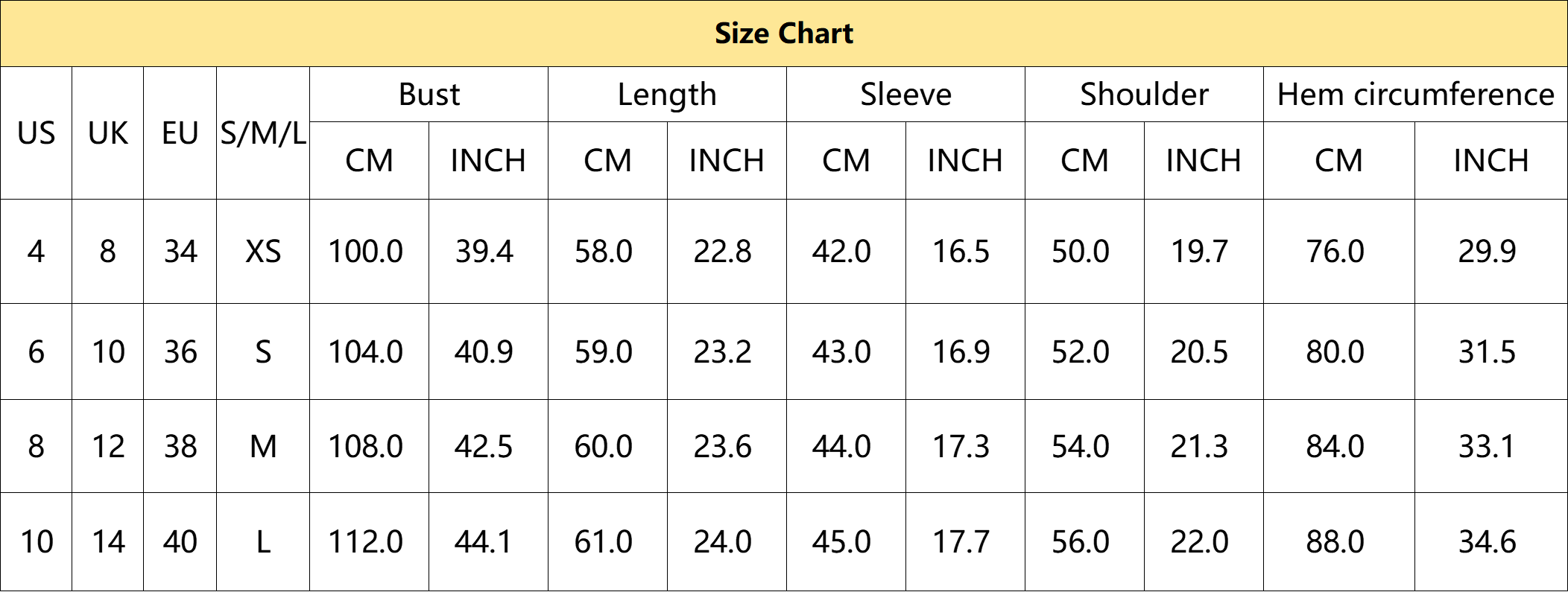Click the Size Chart title header
The image size is (1568, 592).
coord(784,34)
